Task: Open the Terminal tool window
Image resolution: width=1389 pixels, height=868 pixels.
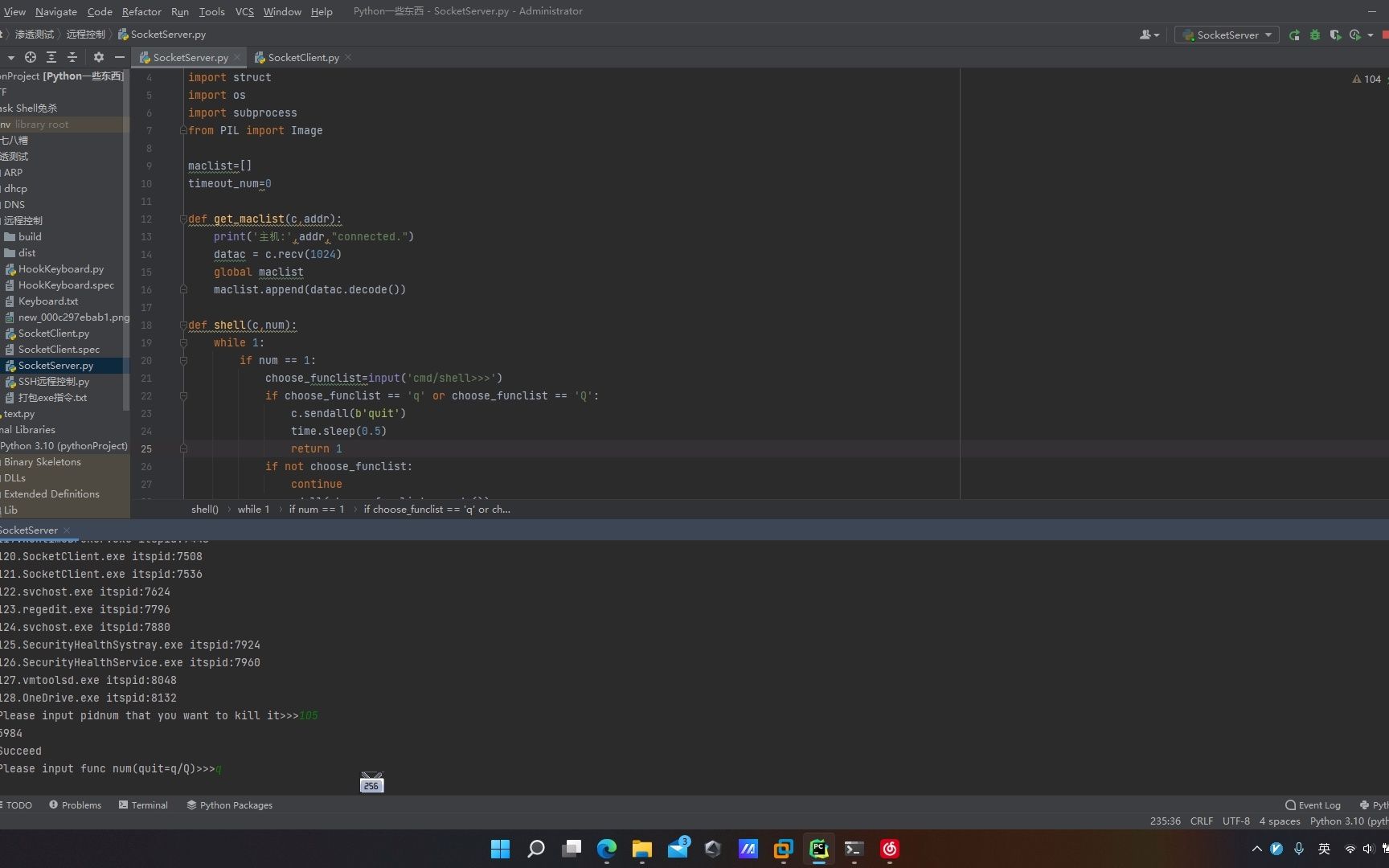Action: 144,805
